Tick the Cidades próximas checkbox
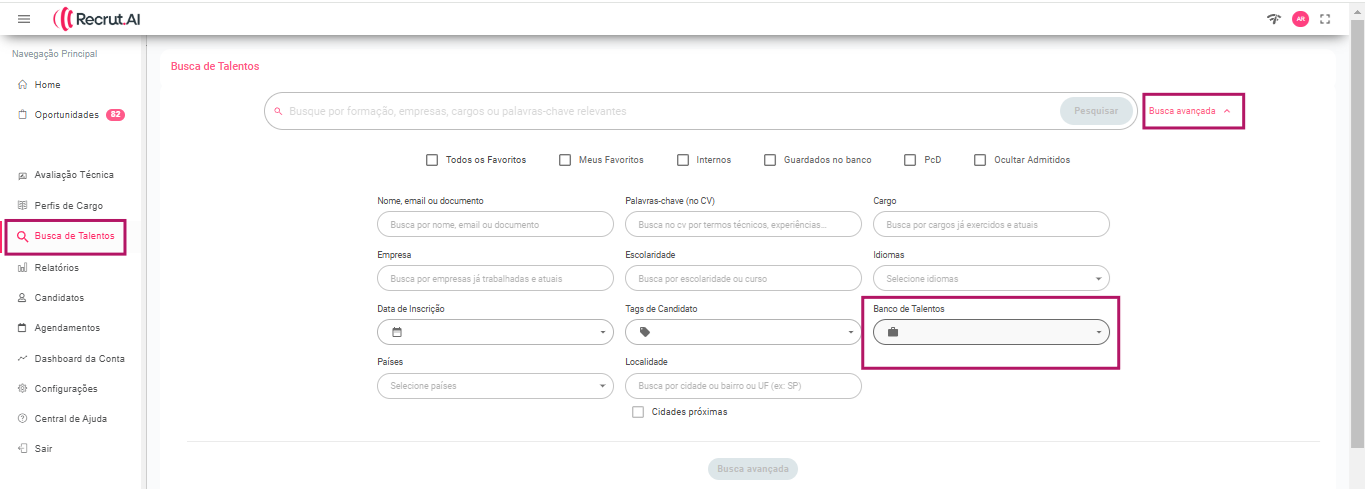1365x489 pixels. click(x=638, y=412)
